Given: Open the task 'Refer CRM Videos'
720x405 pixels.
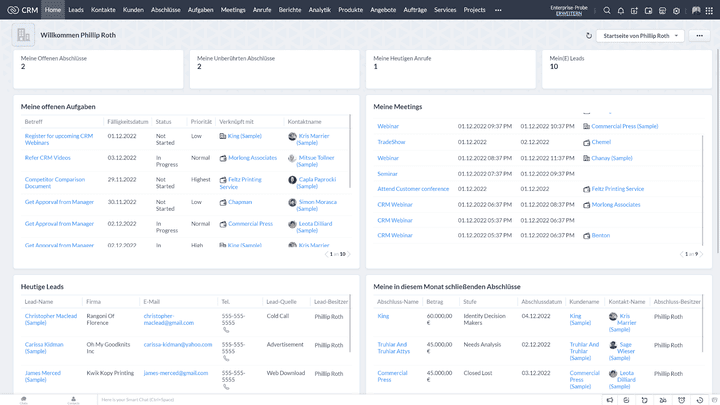Looking at the screenshot, I should 48,158.
